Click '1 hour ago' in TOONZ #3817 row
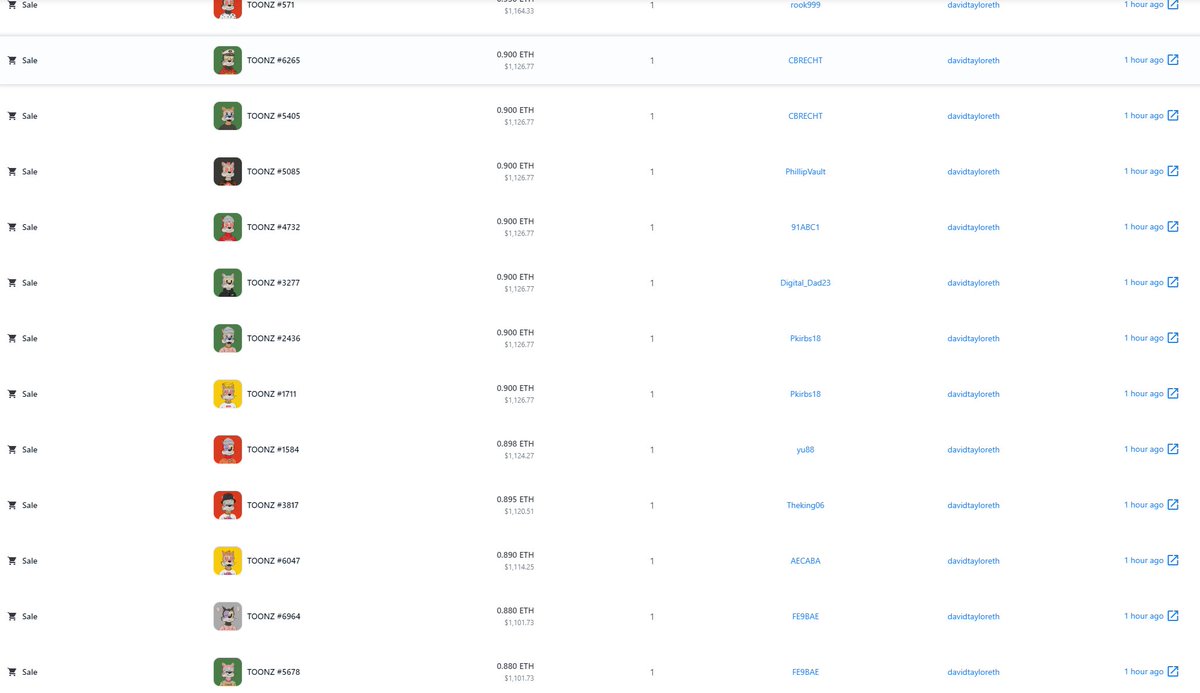 pos(1143,505)
